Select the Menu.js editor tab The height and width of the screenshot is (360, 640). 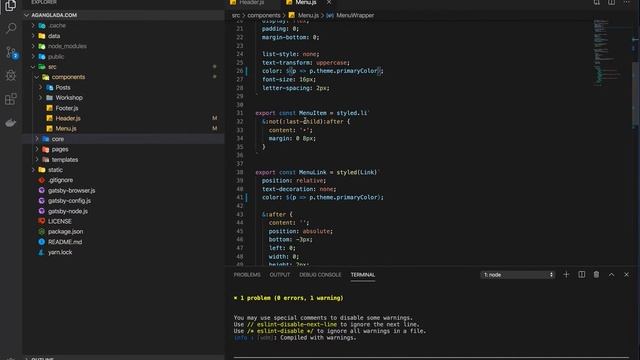coord(305,2)
